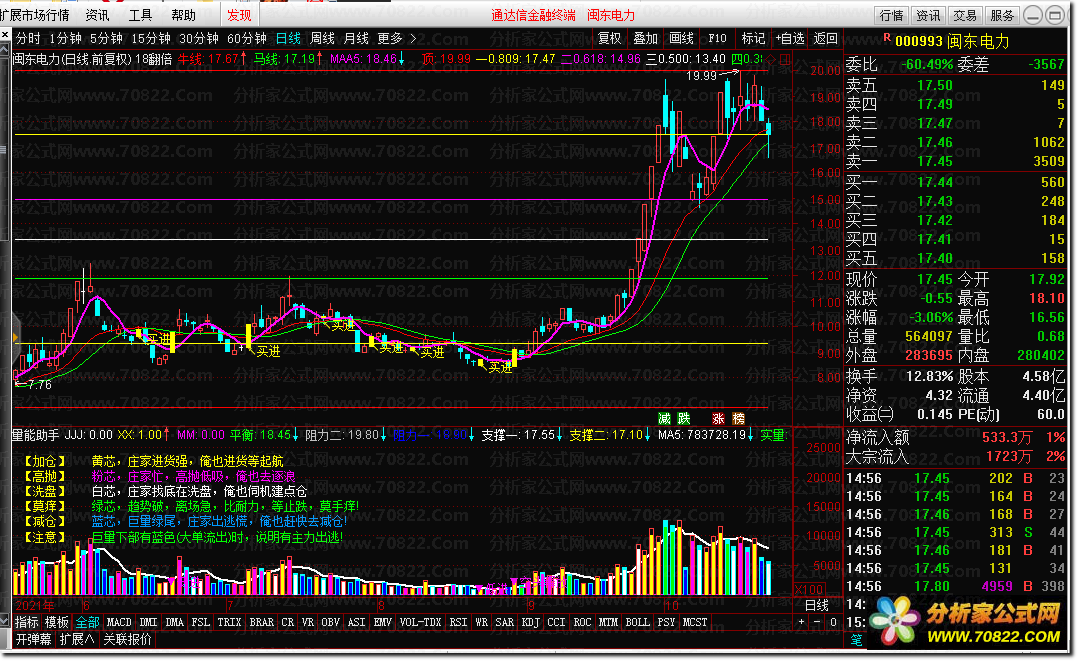
Task: Open F10 company info
Action: click(717, 39)
